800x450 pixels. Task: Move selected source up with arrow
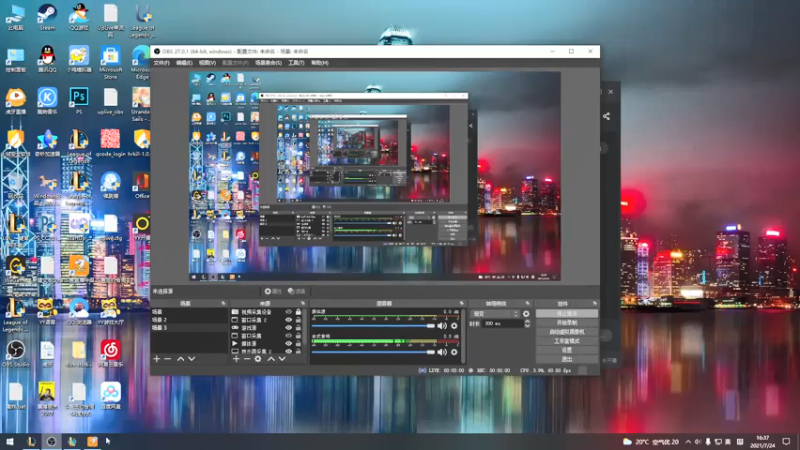click(271, 359)
